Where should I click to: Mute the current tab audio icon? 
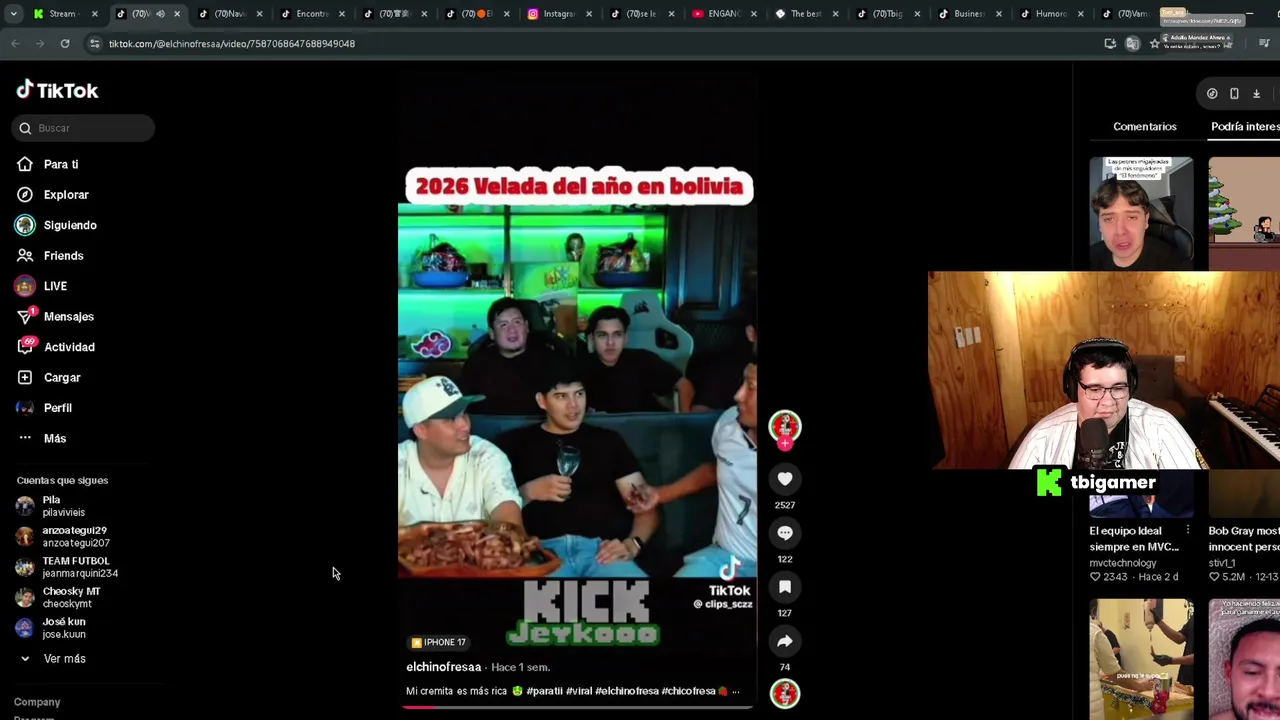(x=160, y=14)
